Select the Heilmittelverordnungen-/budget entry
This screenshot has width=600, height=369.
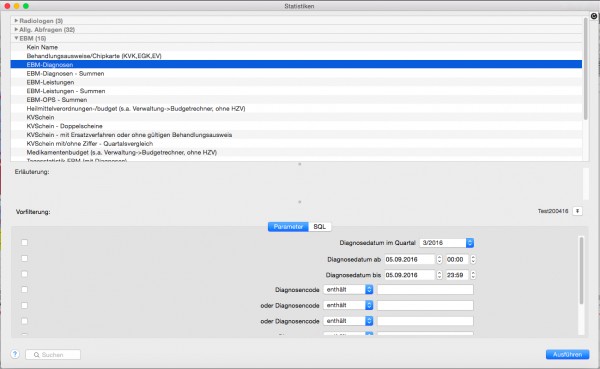[x=296, y=108]
